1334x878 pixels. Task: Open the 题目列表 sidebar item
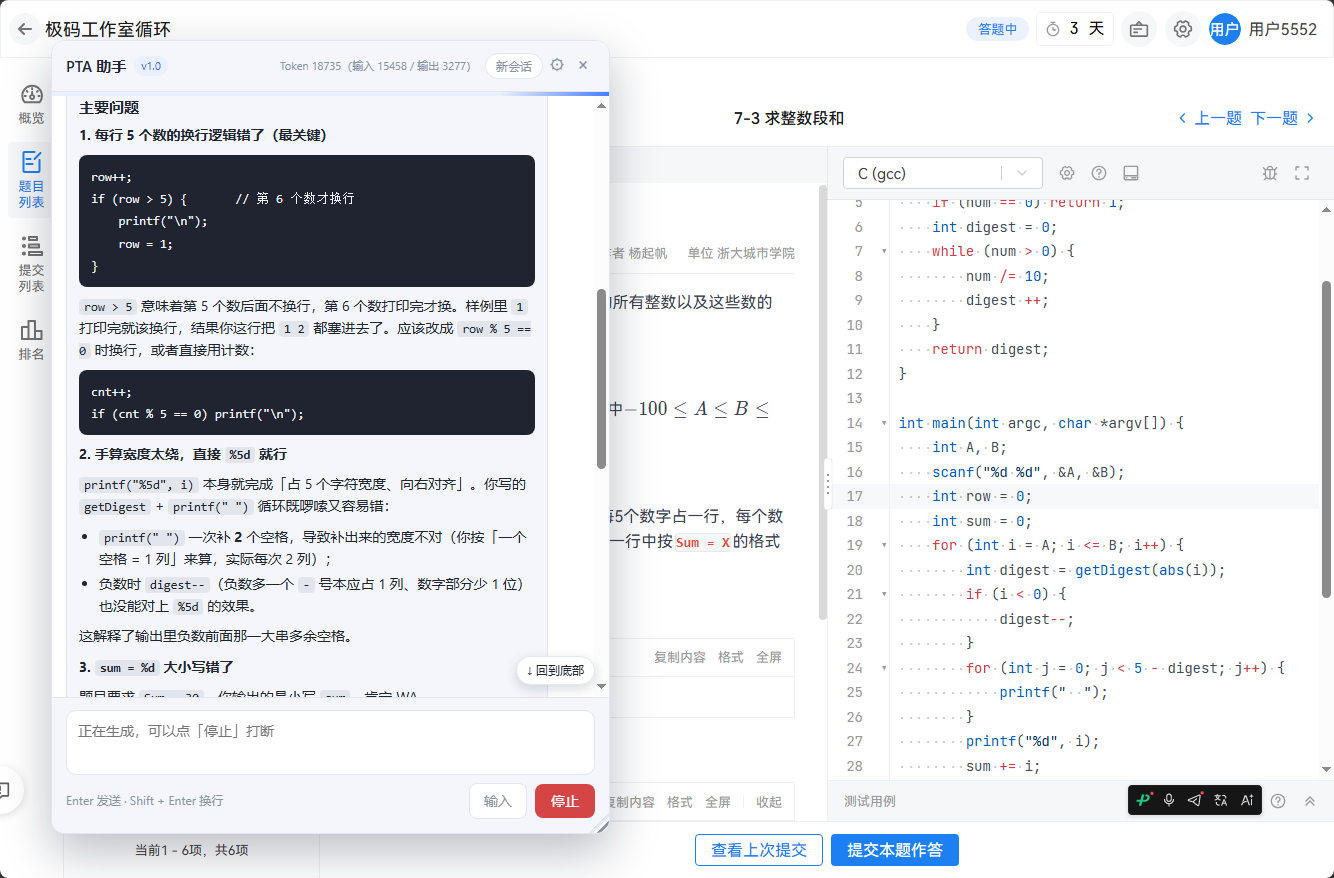[x=31, y=180]
